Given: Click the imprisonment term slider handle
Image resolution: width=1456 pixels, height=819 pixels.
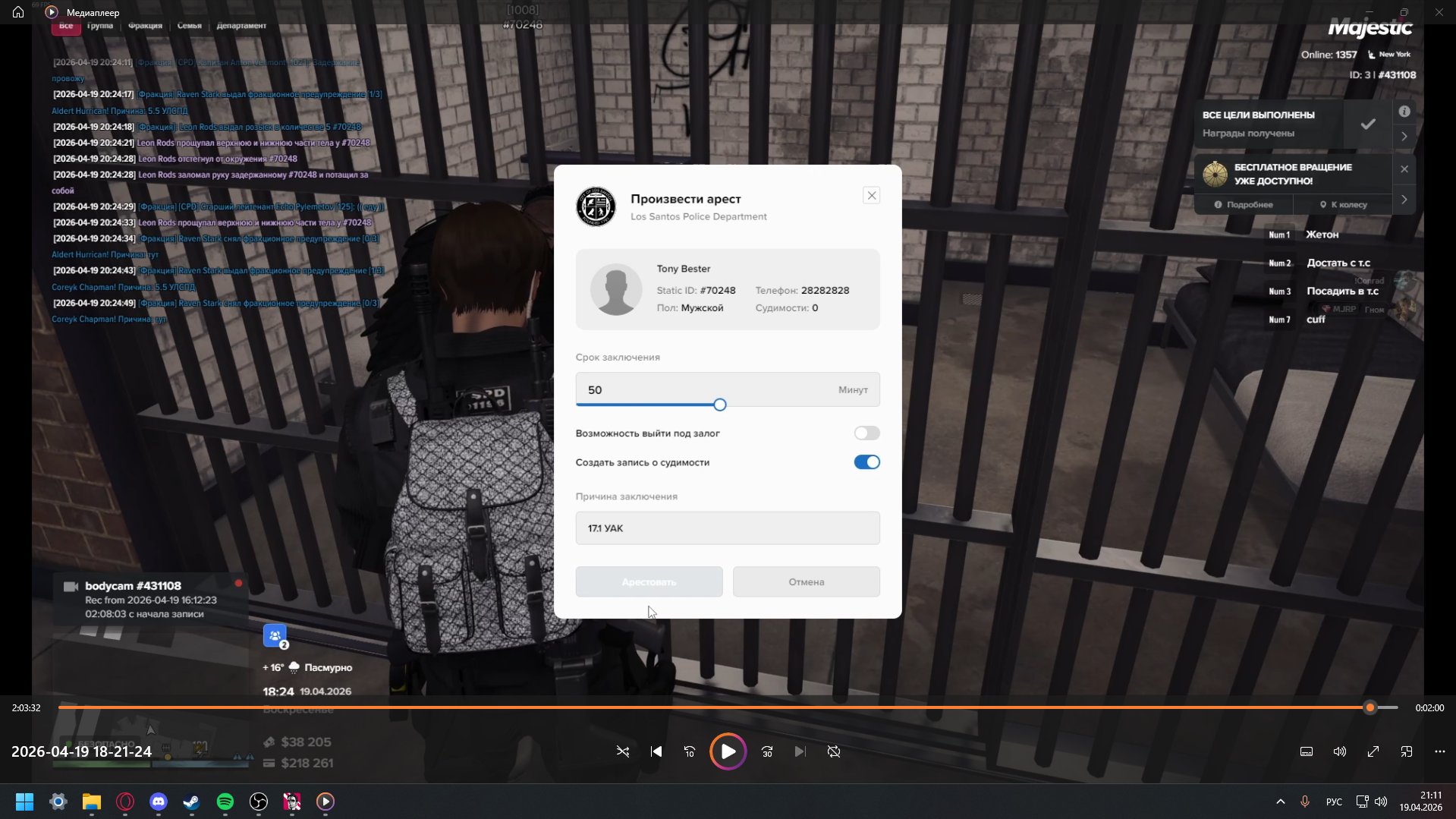Looking at the screenshot, I should (x=720, y=405).
